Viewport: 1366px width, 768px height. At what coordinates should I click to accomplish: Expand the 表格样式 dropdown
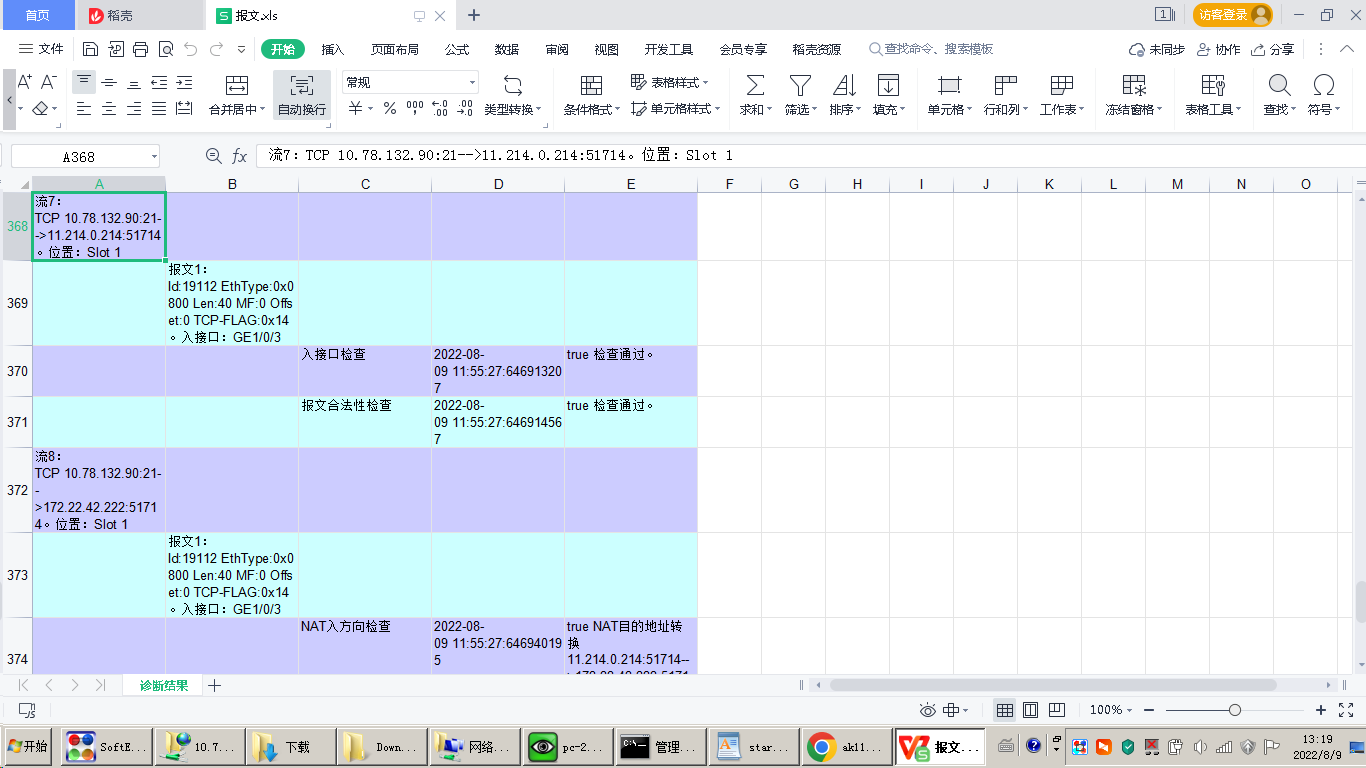click(705, 82)
